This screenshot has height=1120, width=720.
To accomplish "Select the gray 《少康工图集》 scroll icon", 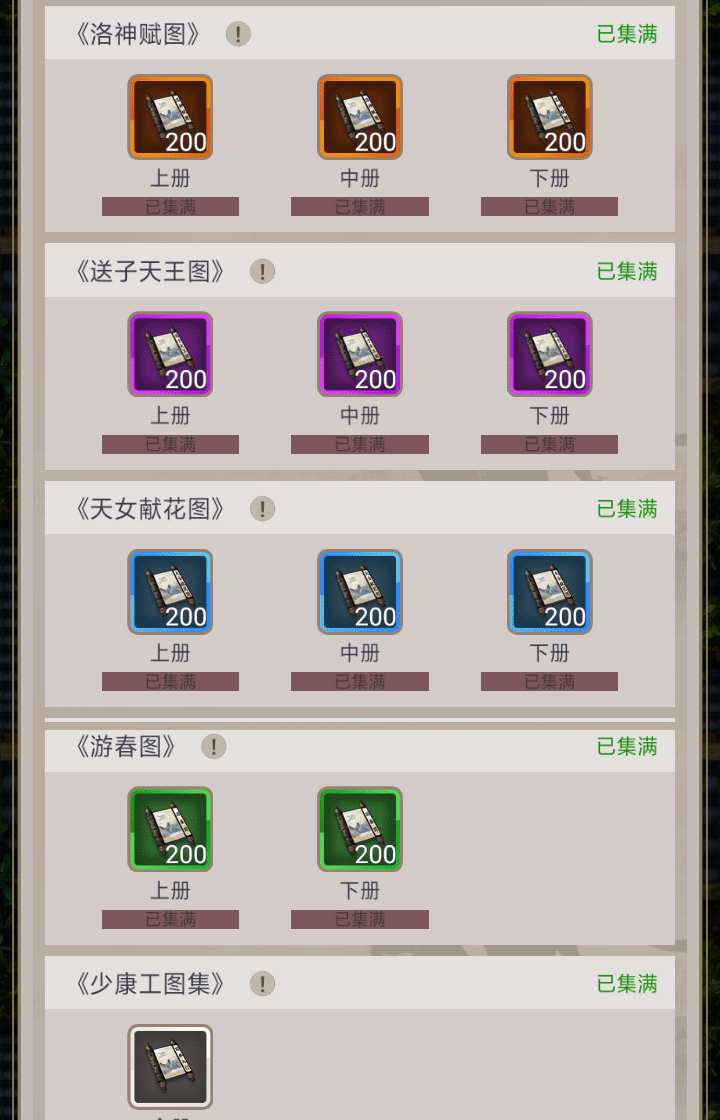I will coord(170,1067).
